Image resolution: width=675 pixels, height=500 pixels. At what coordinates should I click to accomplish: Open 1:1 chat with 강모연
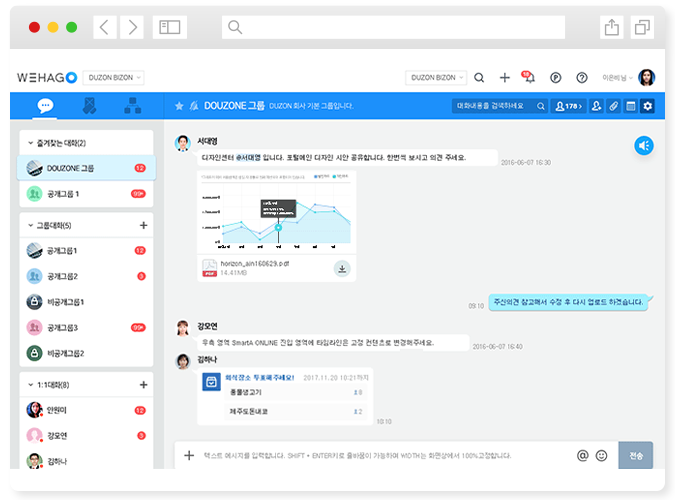(86, 436)
